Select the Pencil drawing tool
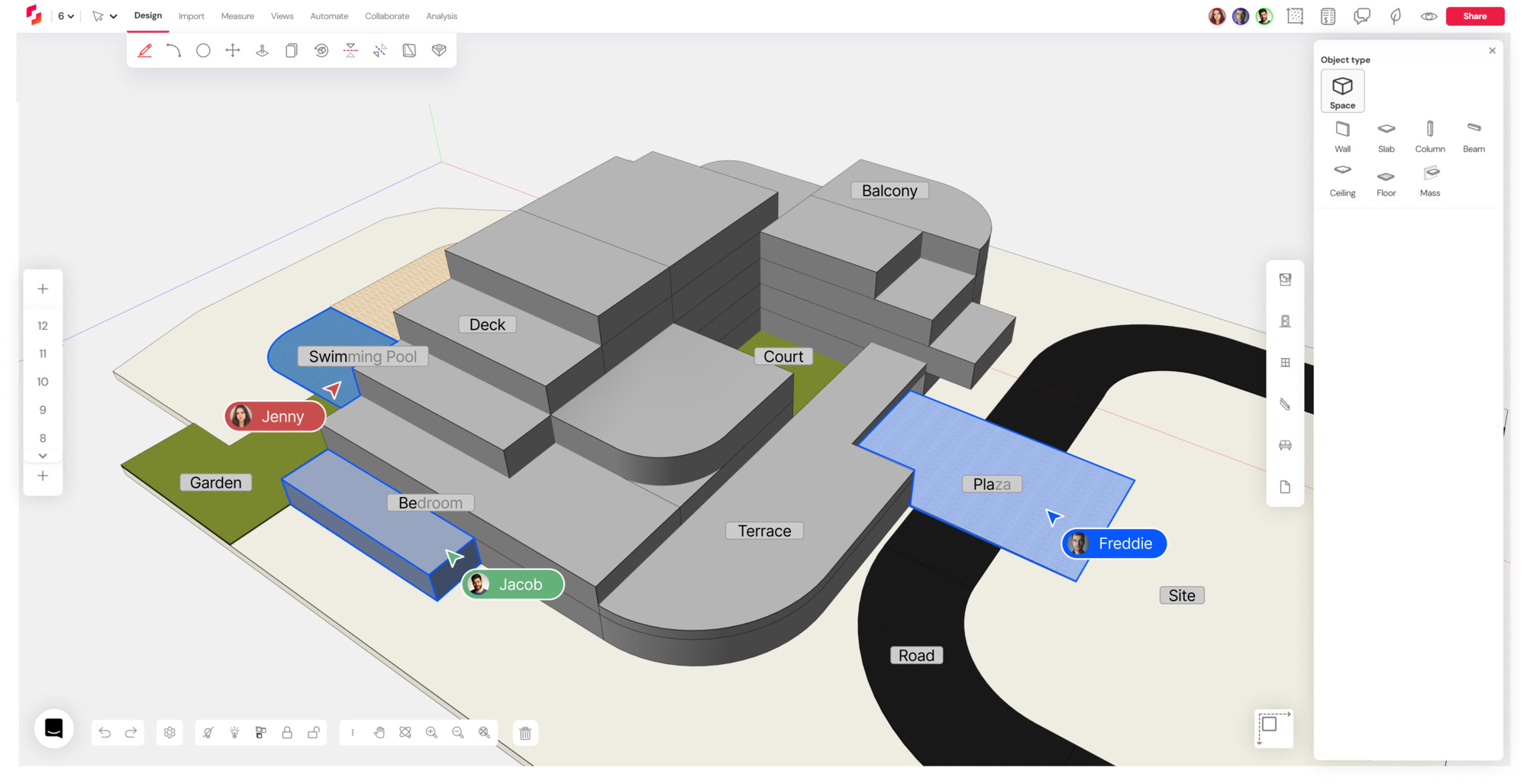This screenshot has width=1527, height=784. 145,50
